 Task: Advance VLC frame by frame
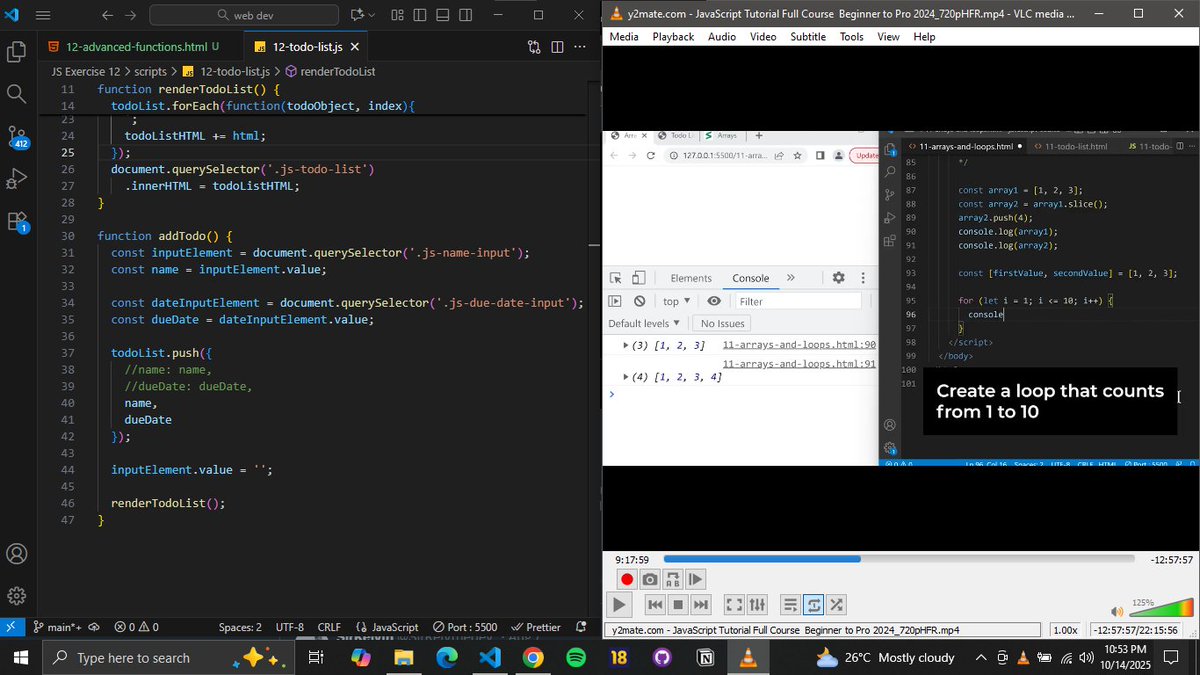click(x=696, y=579)
